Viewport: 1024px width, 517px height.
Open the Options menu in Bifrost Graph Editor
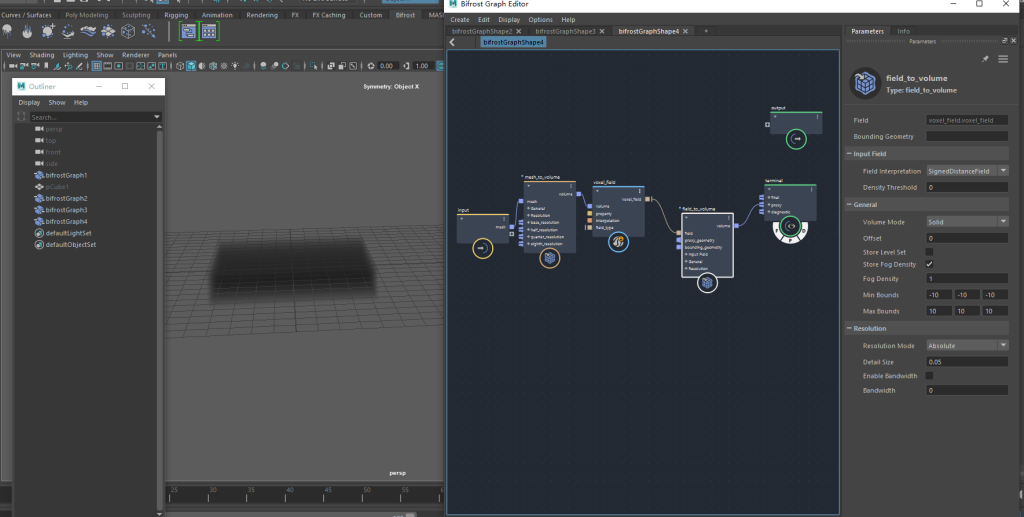tap(540, 20)
